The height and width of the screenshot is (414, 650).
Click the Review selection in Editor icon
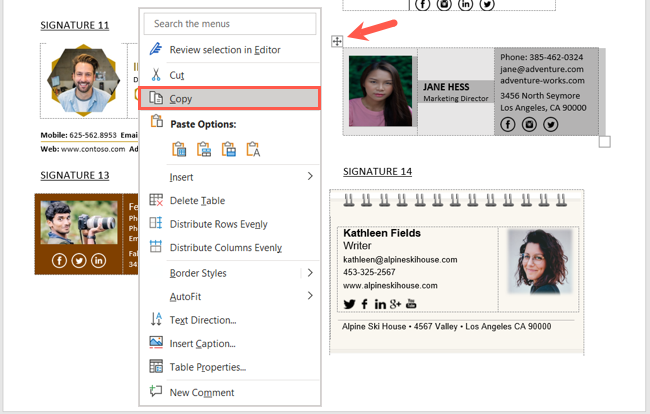pyautogui.click(x=156, y=49)
